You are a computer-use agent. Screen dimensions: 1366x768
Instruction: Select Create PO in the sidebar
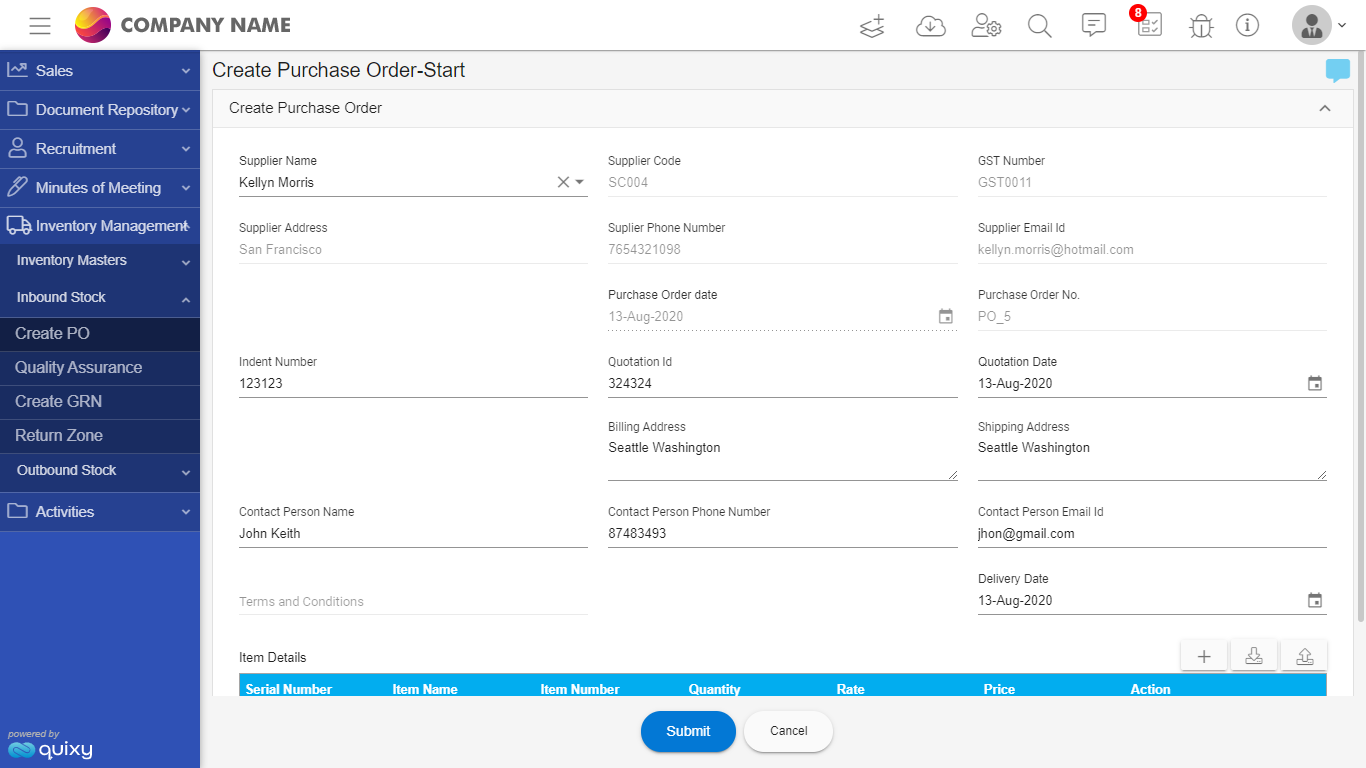tap(100, 334)
